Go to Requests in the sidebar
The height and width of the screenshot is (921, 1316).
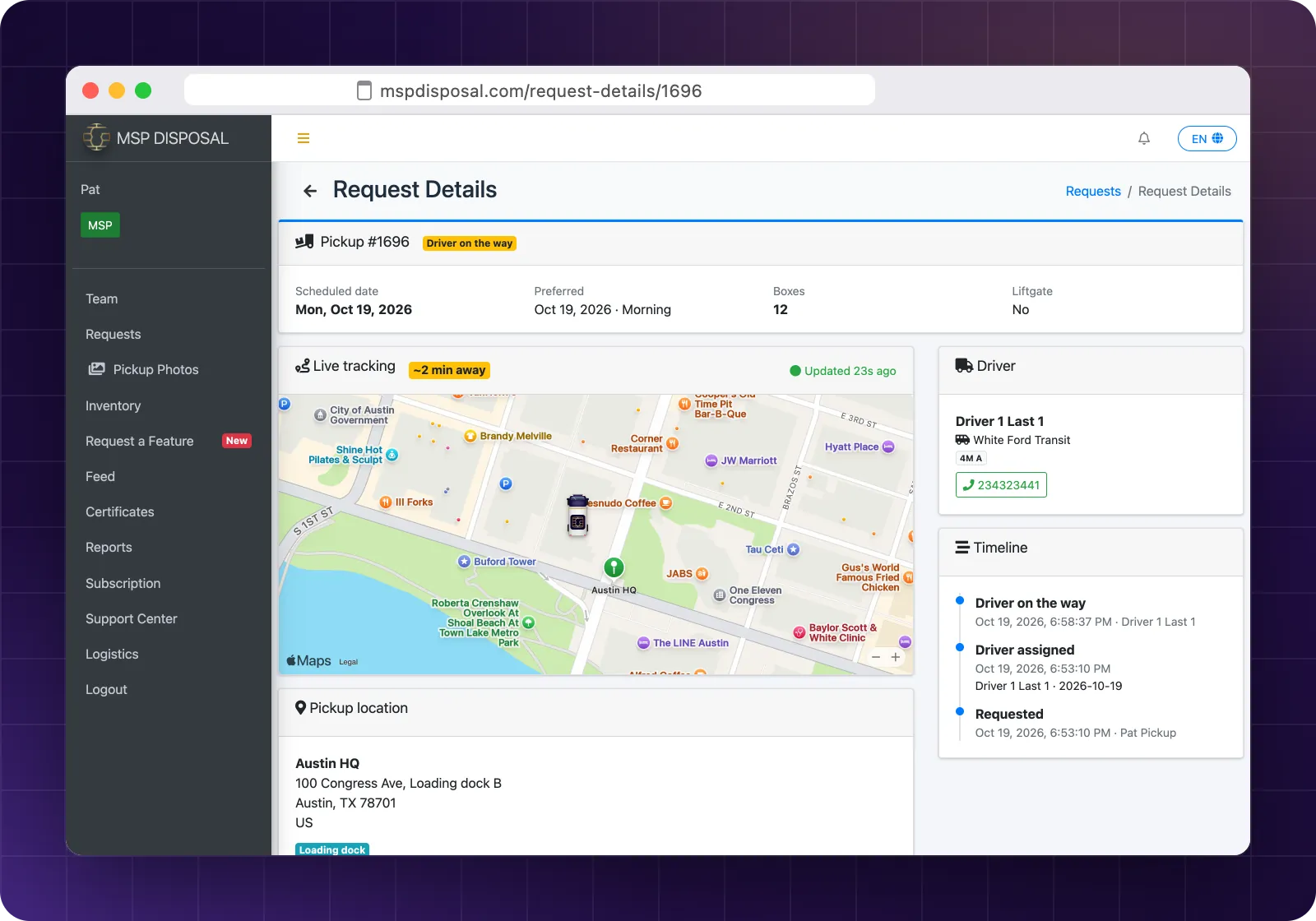coord(114,334)
